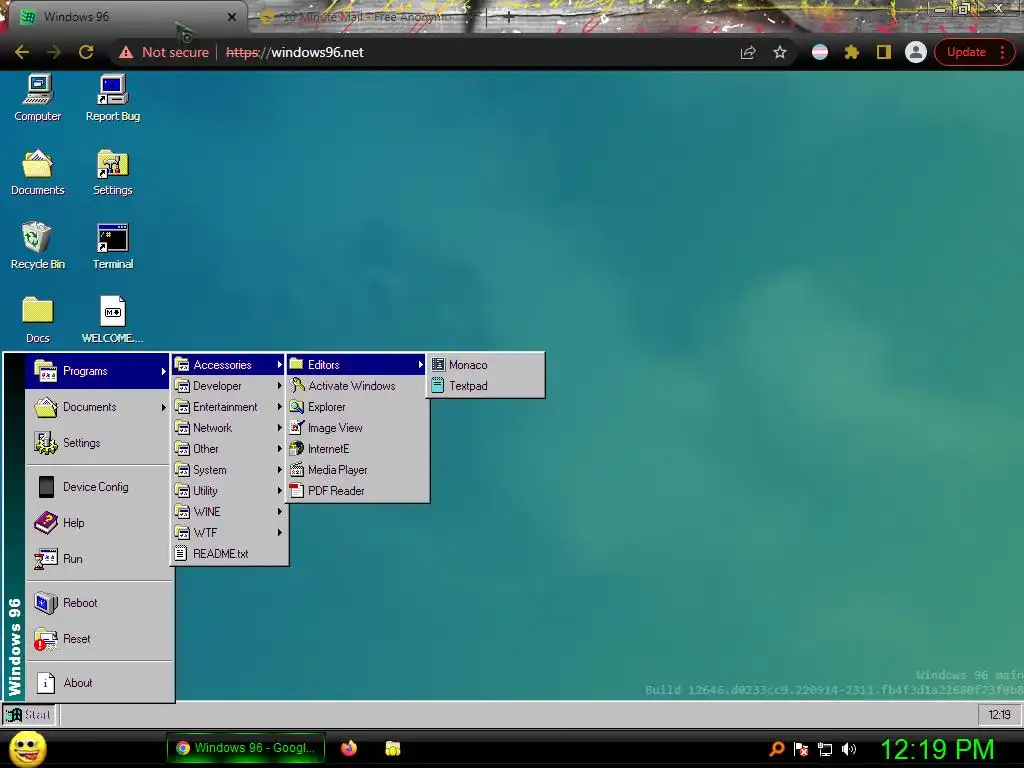Image resolution: width=1024 pixels, height=768 pixels.
Task: Expand the Developer program folder
Action: pos(229,385)
